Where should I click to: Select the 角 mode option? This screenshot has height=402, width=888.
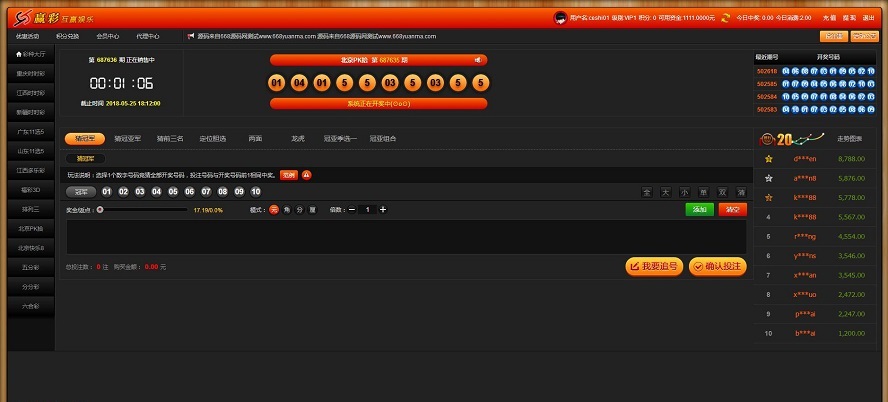[x=287, y=210]
